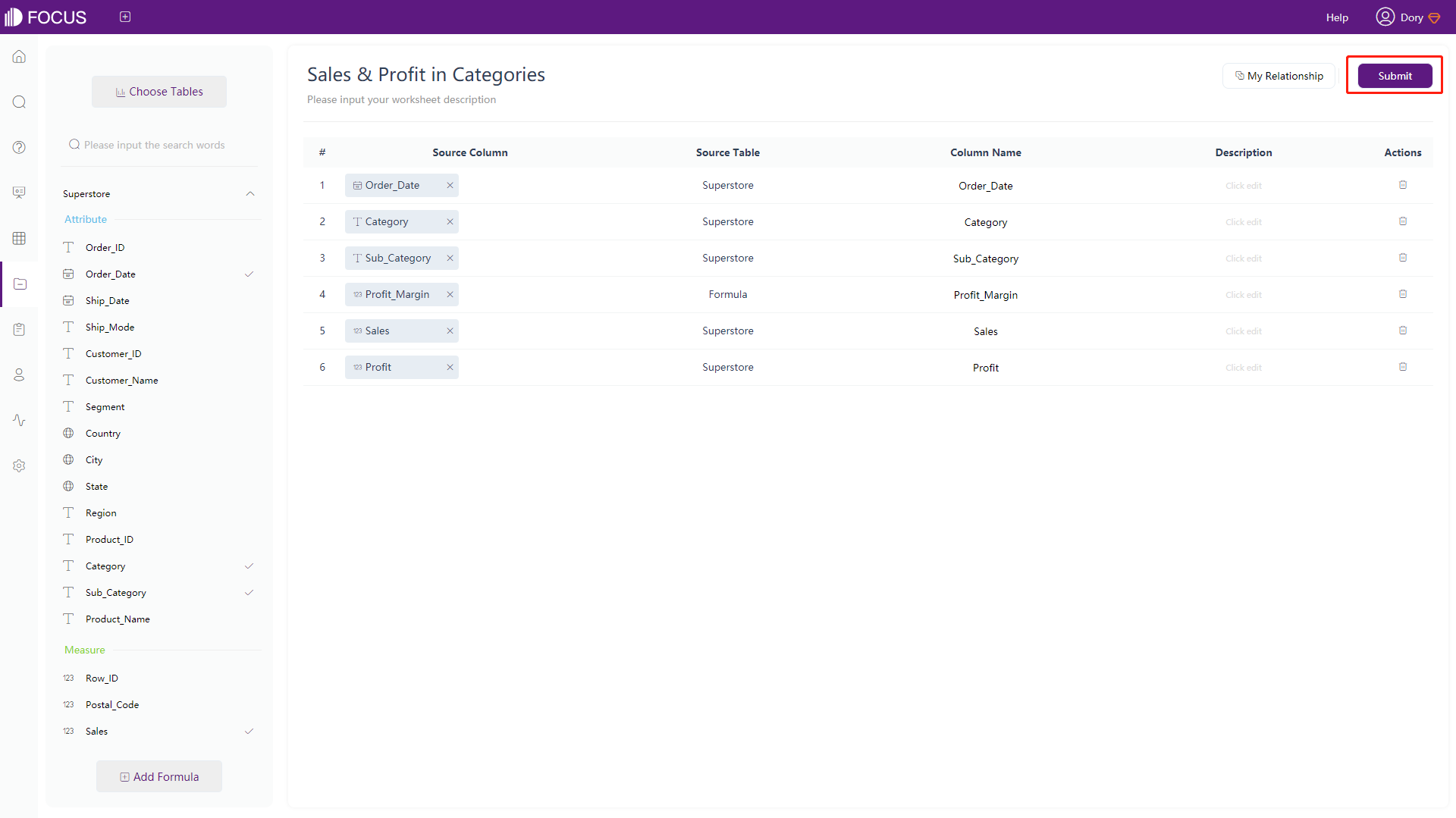This screenshot has width=1456, height=818.
Task: Edit description for Profit_Margin row
Action: point(1244,295)
